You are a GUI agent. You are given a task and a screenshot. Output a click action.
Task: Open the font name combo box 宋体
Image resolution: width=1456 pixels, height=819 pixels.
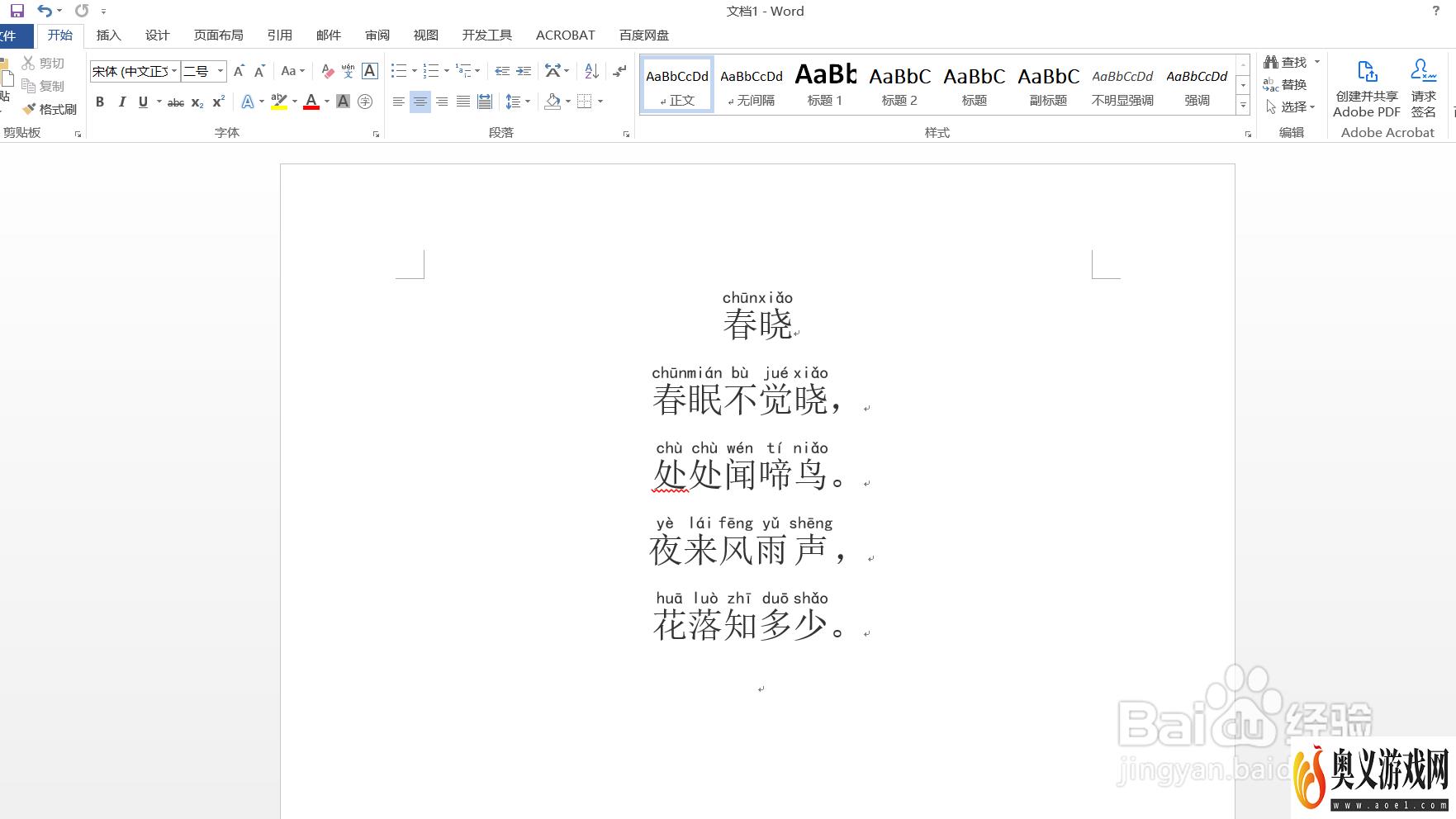(x=135, y=71)
